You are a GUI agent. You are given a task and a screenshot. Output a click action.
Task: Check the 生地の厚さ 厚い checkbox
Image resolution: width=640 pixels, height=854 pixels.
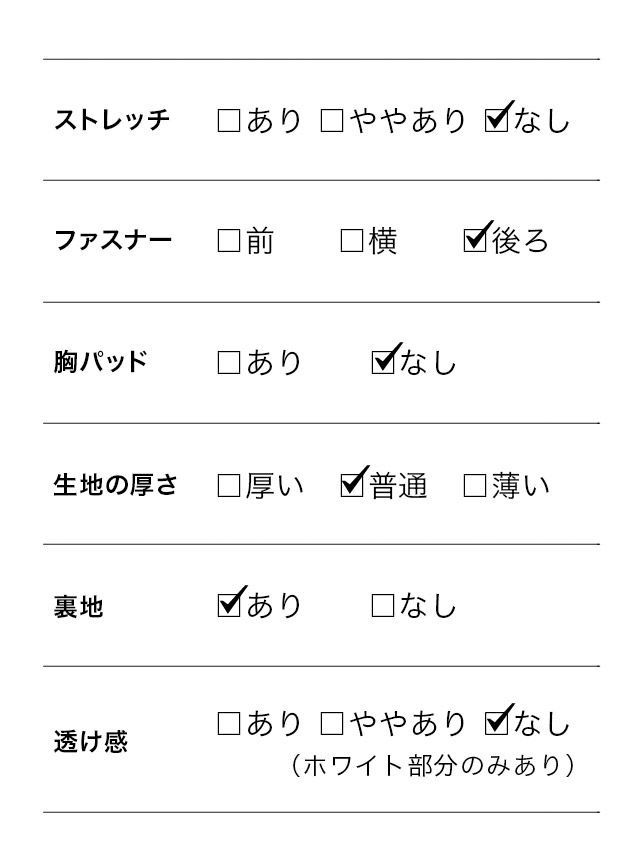[229, 486]
